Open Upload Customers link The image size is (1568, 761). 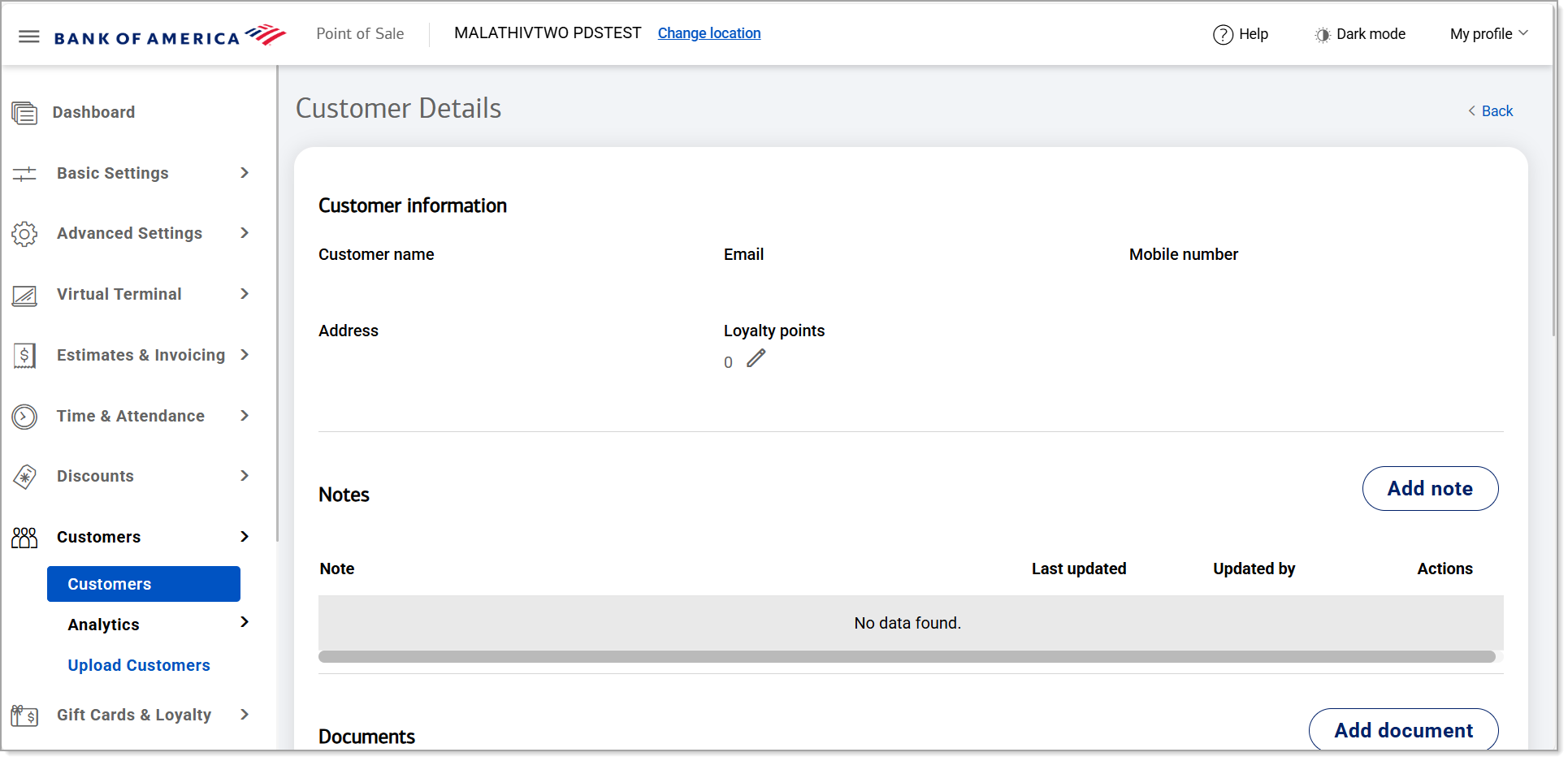tap(139, 665)
